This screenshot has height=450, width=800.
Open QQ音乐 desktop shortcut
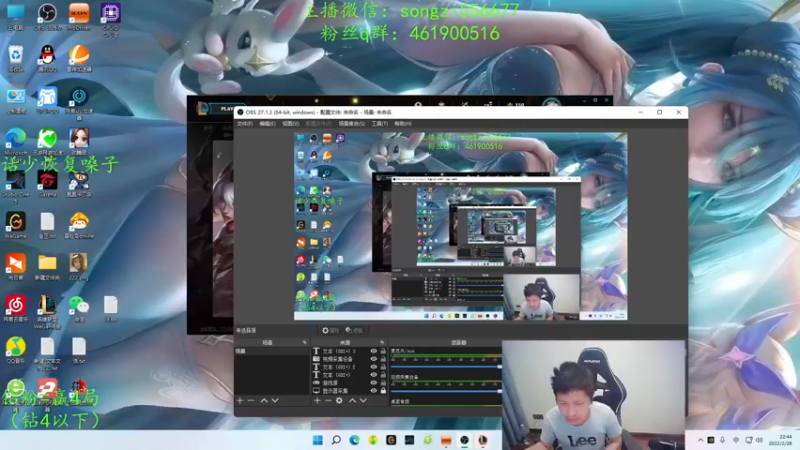[x=16, y=350]
